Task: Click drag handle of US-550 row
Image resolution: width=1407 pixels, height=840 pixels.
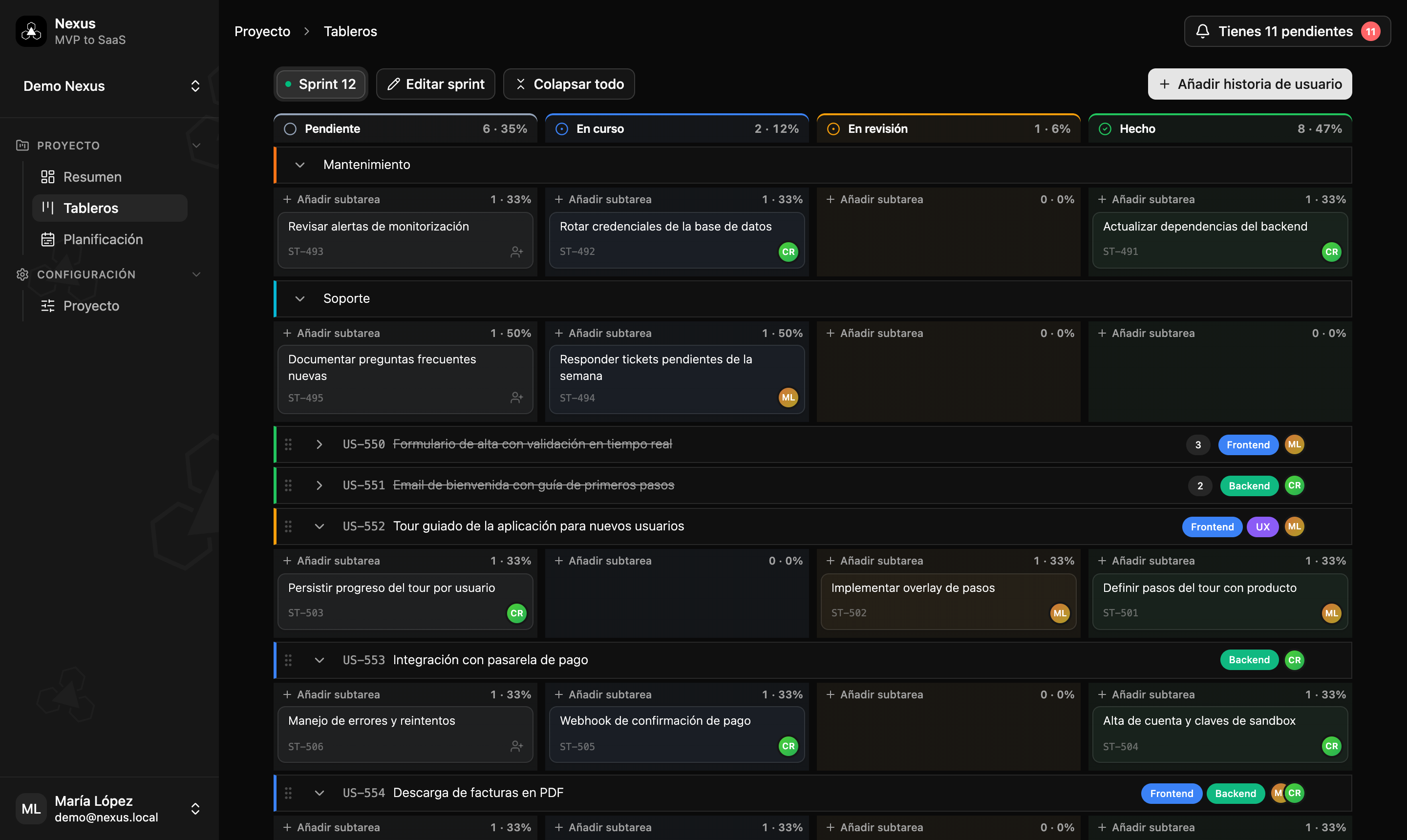Action: 288,444
